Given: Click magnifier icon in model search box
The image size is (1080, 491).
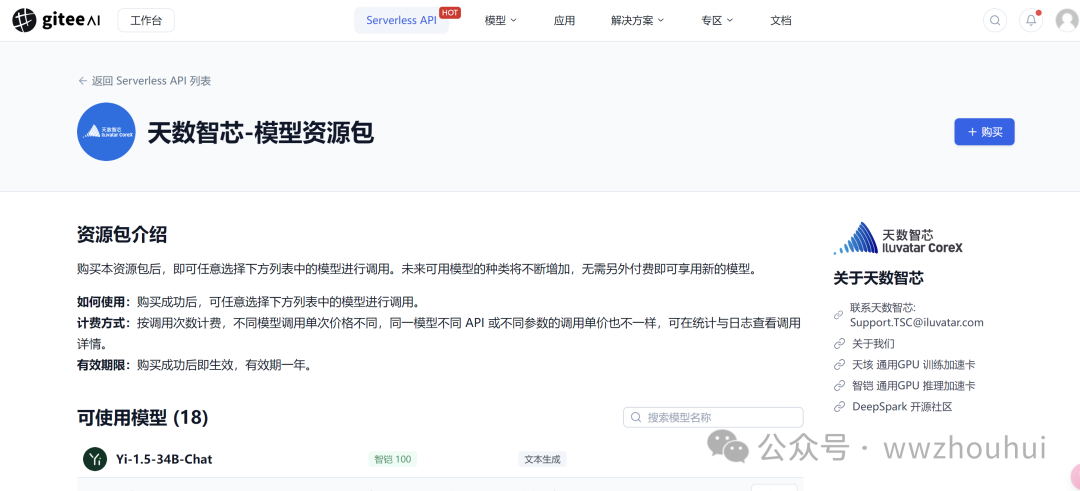Looking at the screenshot, I should click(636, 417).
